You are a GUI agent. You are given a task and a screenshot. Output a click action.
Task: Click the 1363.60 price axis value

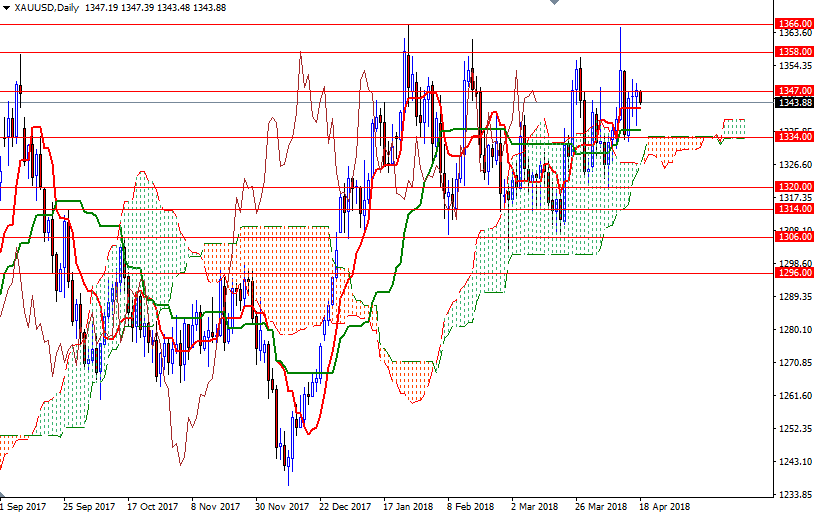coord(795,33)
